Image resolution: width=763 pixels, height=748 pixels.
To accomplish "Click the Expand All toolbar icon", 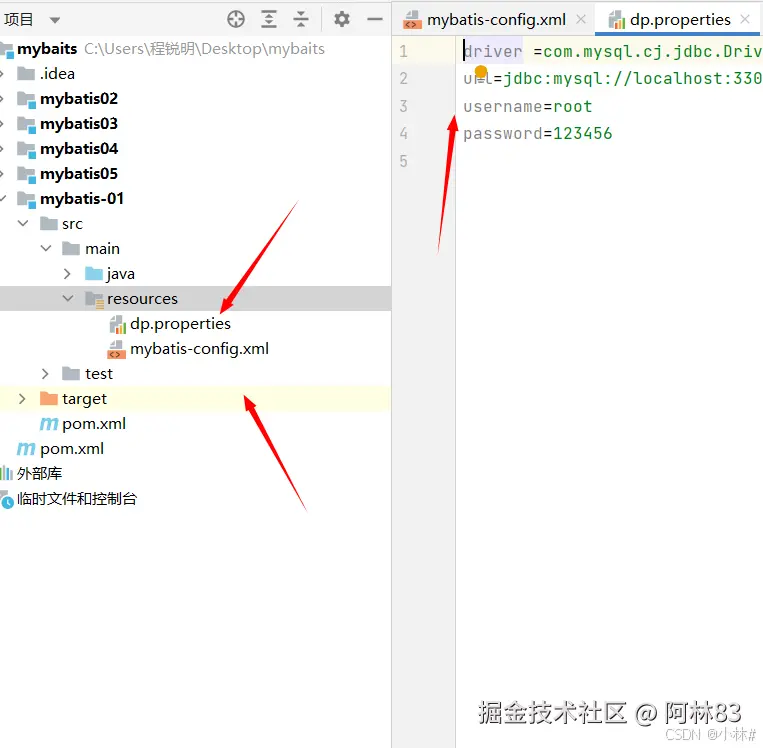I will coord(269,19).
